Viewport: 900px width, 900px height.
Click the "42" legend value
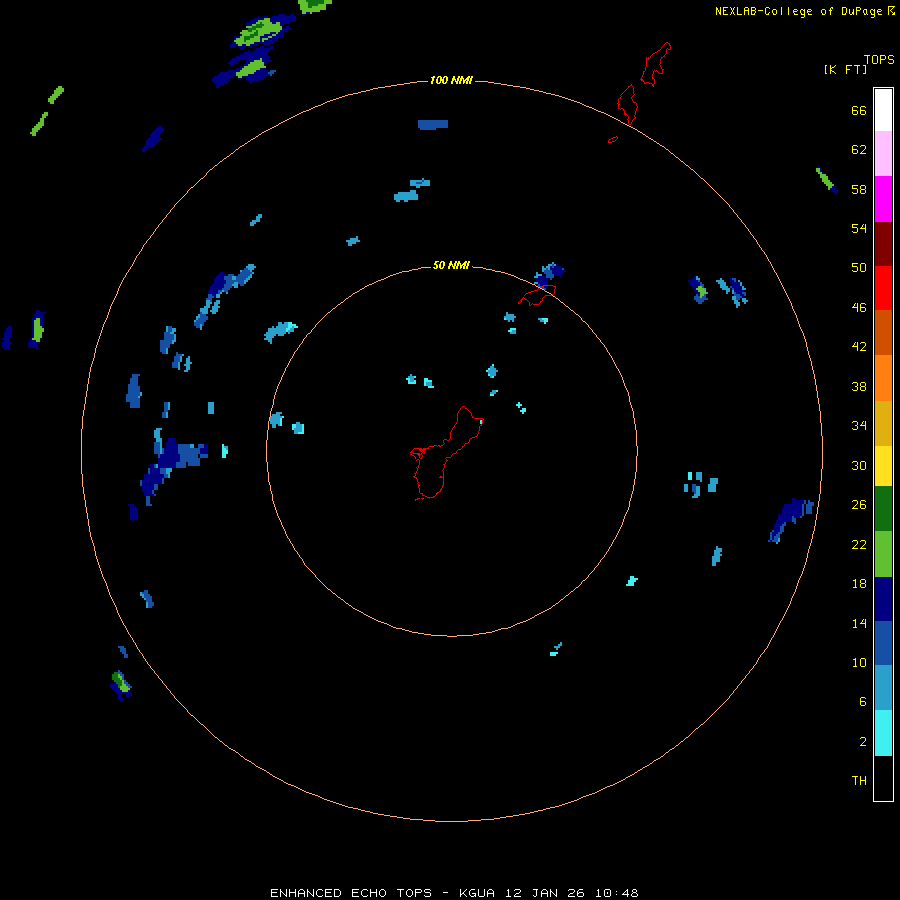click(x=859, y=347)
